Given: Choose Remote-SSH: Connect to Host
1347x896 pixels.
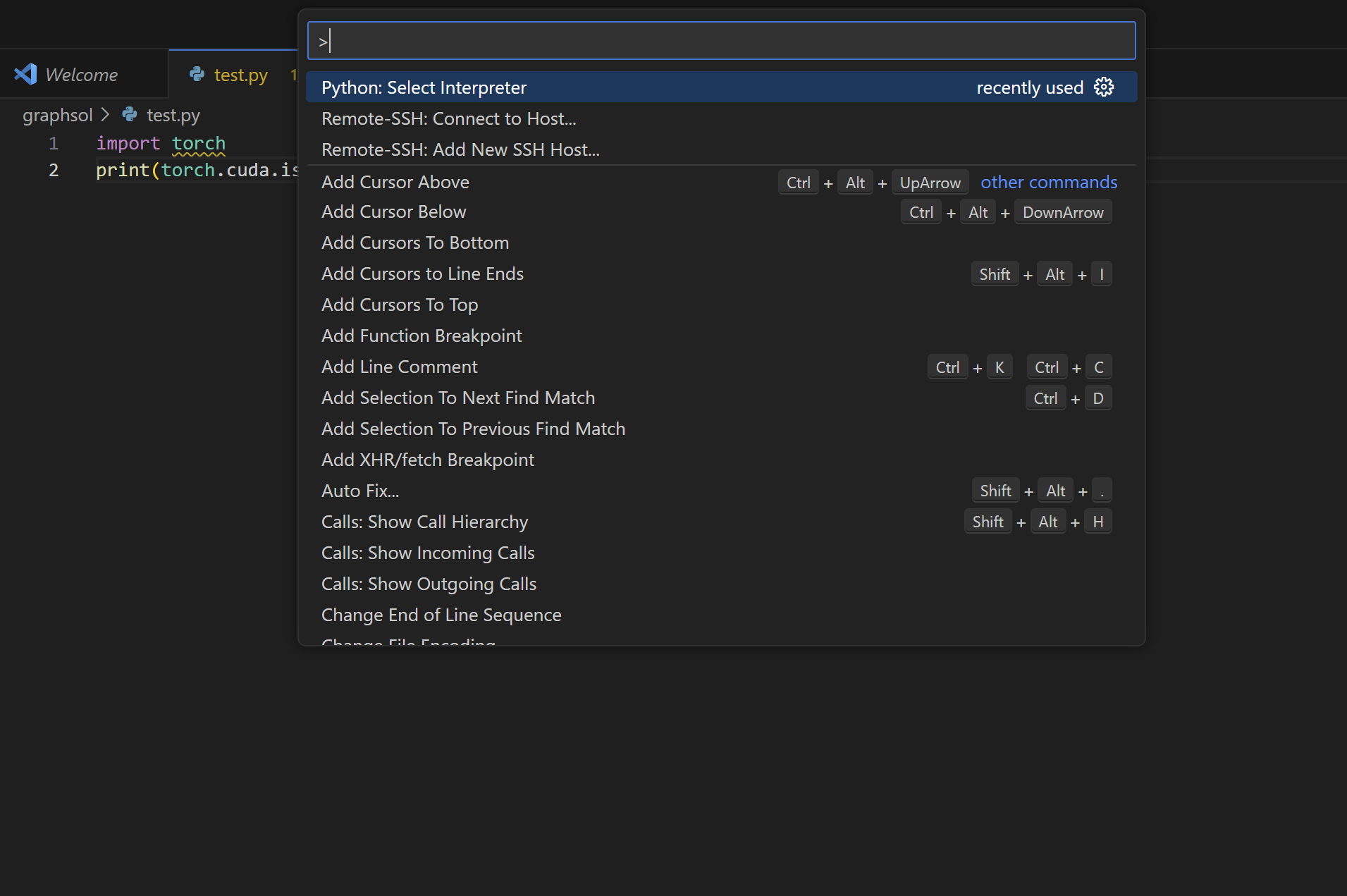Looking at the screenshot, I should (x=448, y=118).
